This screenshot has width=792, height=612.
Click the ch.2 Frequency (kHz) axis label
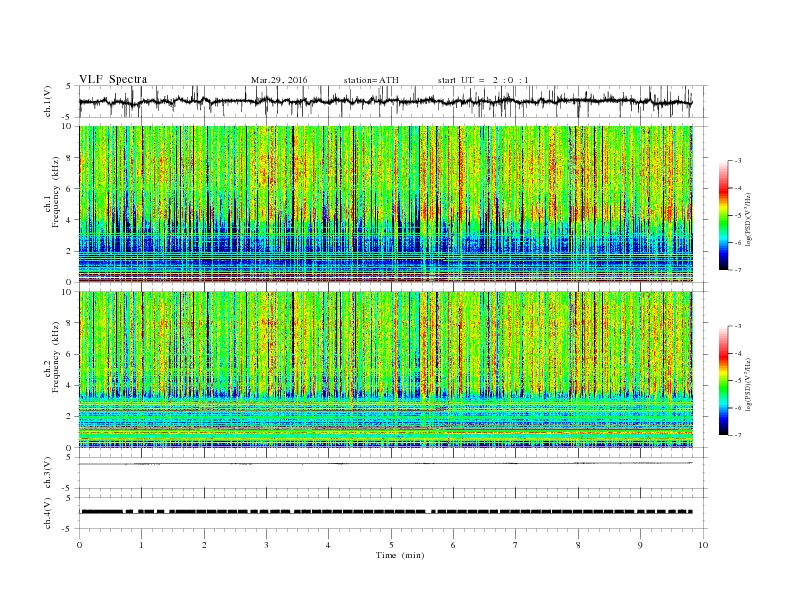tap(52, 359)
